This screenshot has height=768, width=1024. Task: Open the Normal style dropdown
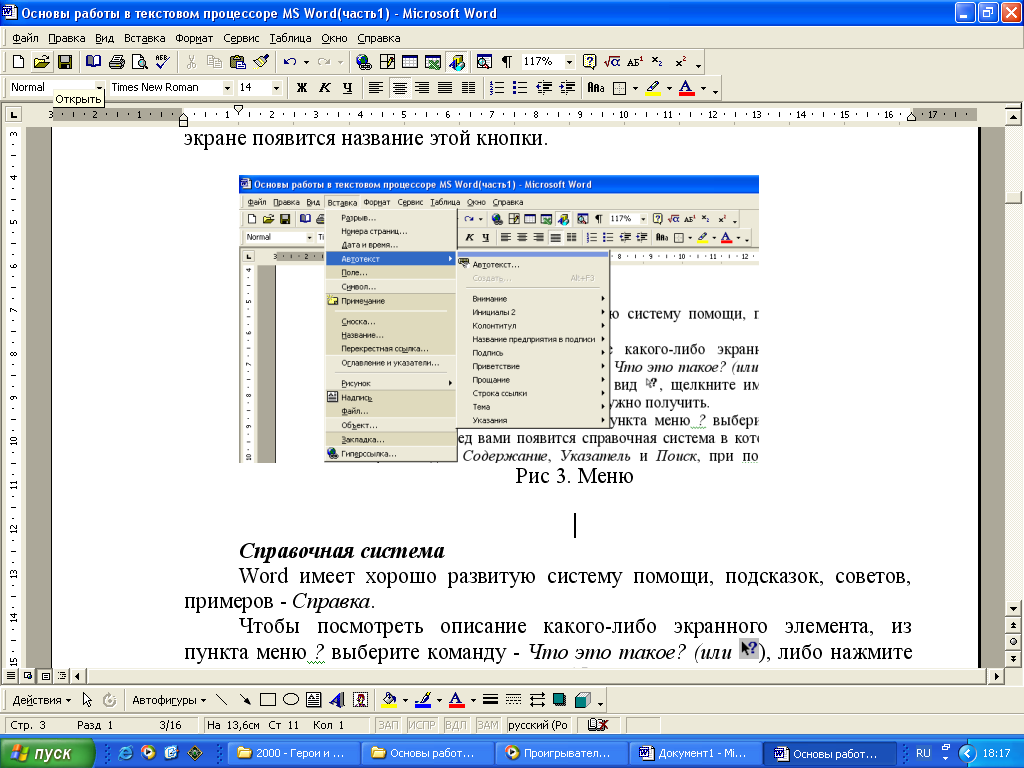(x=99, y=88)
